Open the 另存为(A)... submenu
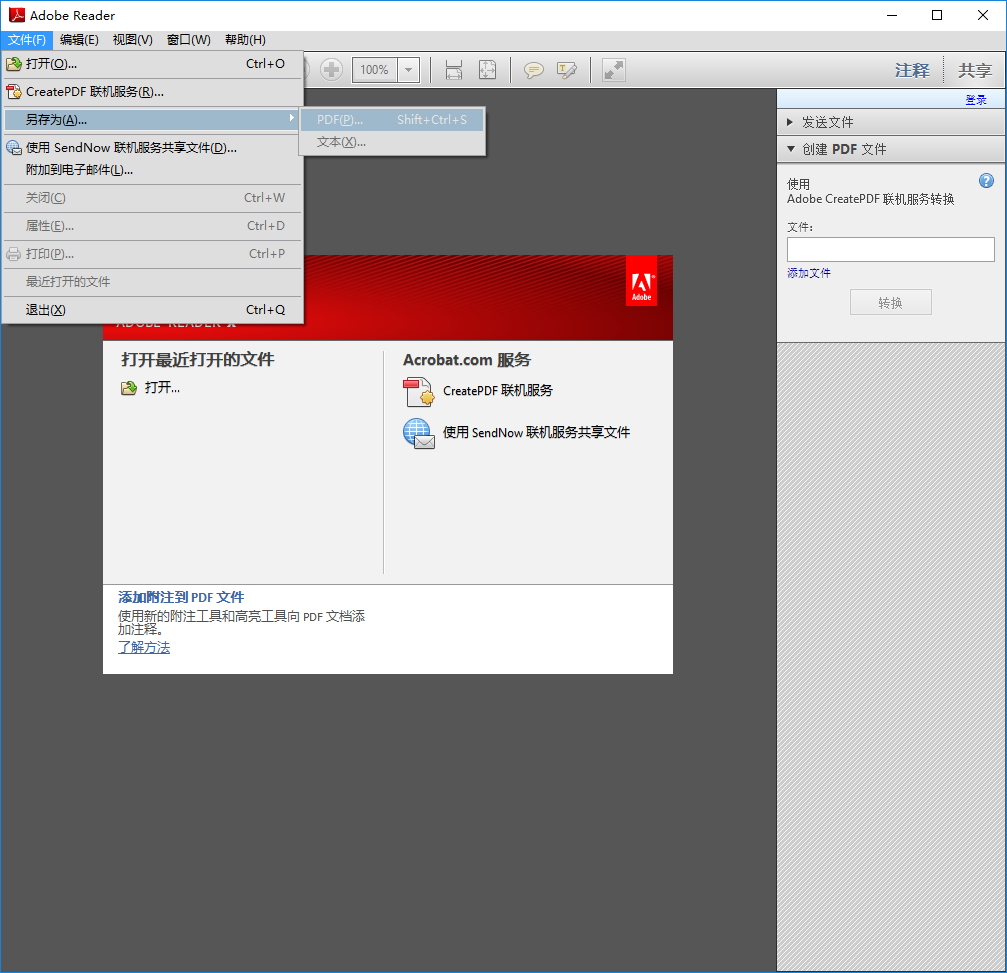Screen dimensions: 1007x973 tap(152, 119)
